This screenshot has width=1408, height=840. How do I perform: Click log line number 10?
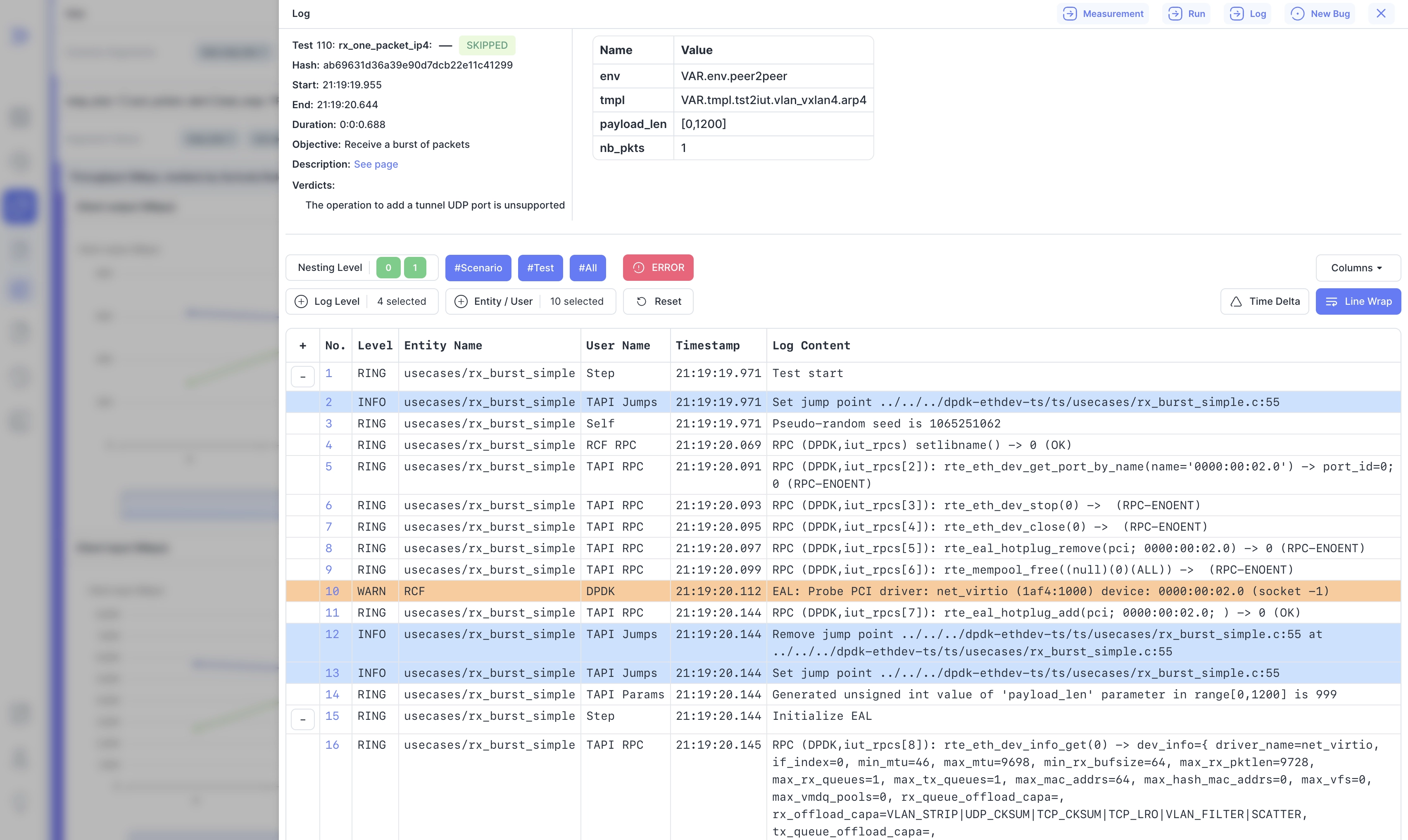point(332,591)
